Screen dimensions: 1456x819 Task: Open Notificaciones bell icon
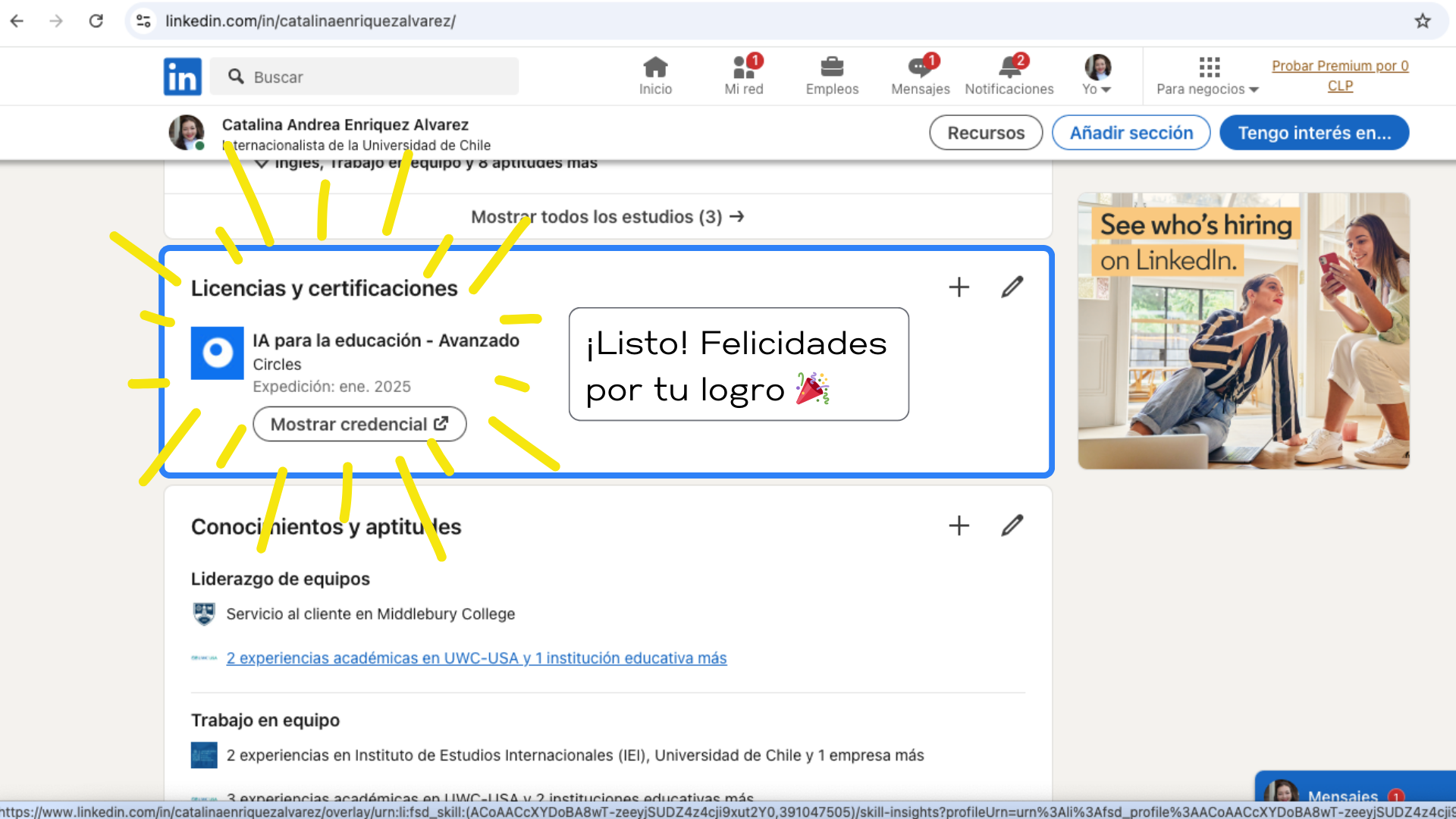coord(1009,76)
